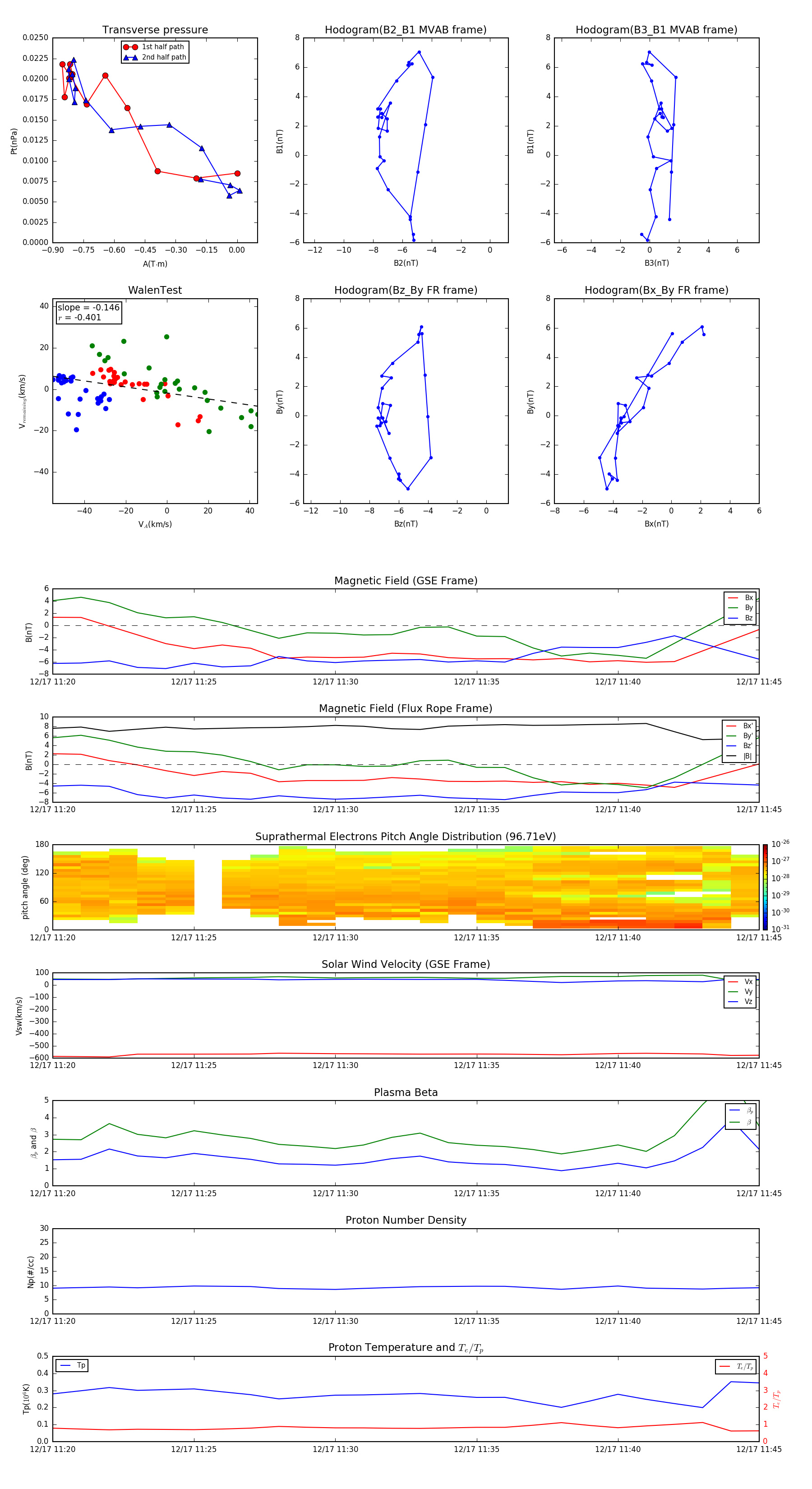Click the 'Magnetic Field (Flux Rope Frame)' title

pos(406,708)
